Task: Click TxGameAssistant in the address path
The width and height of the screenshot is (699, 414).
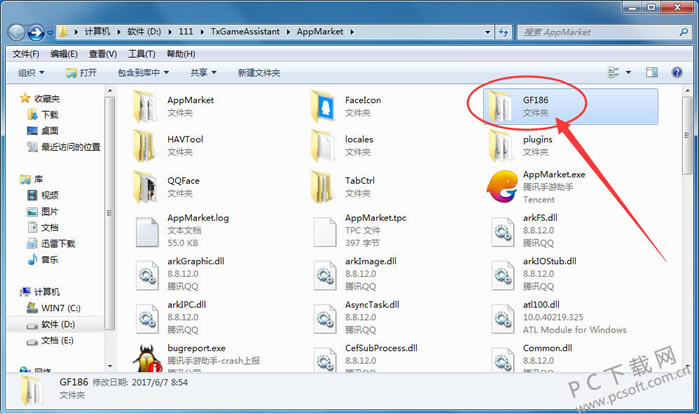Action: [x=245, y=32]
